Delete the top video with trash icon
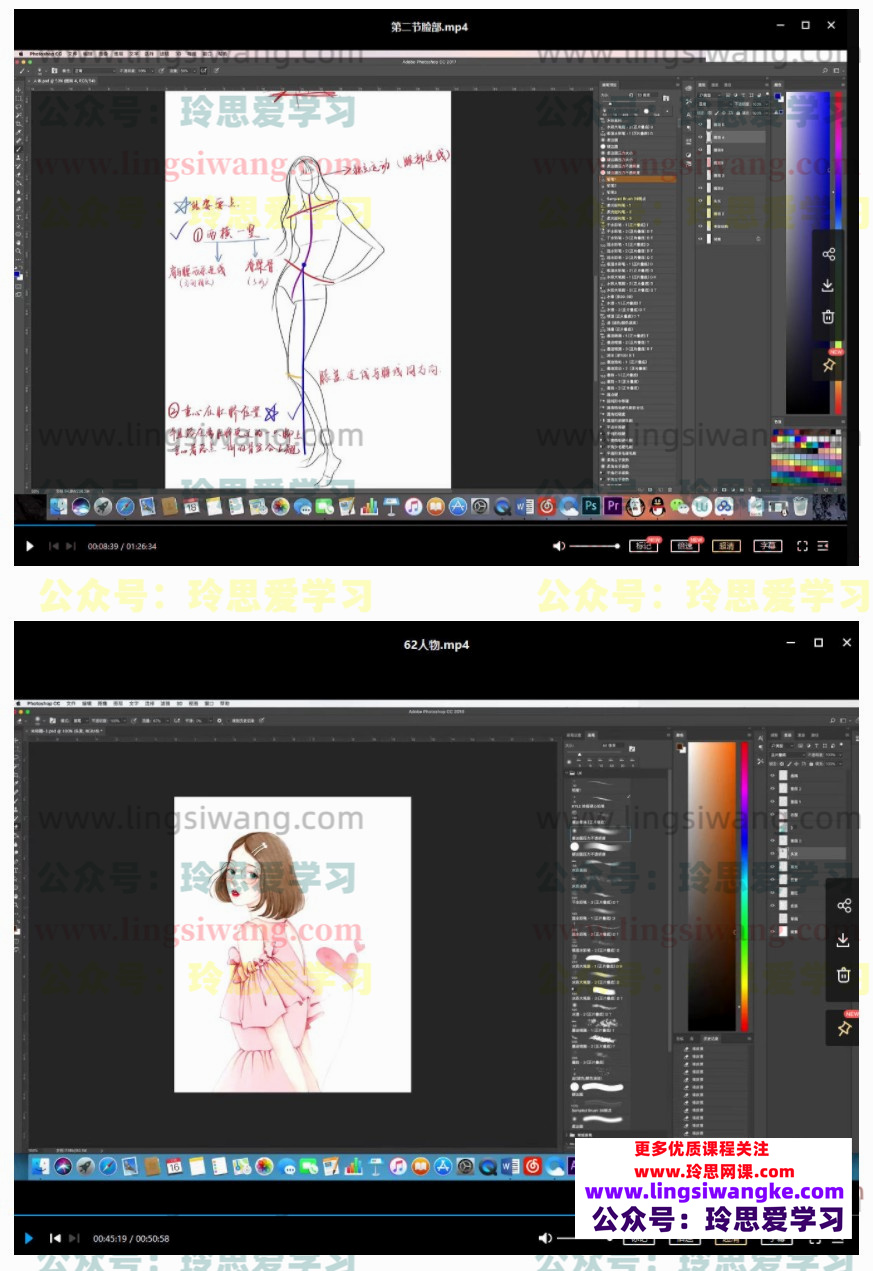873x1271 pixels. coord(828,317)
